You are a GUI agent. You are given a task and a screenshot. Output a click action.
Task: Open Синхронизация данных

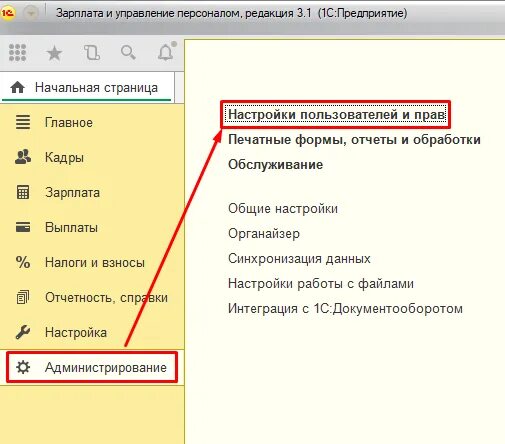point(299,259)
